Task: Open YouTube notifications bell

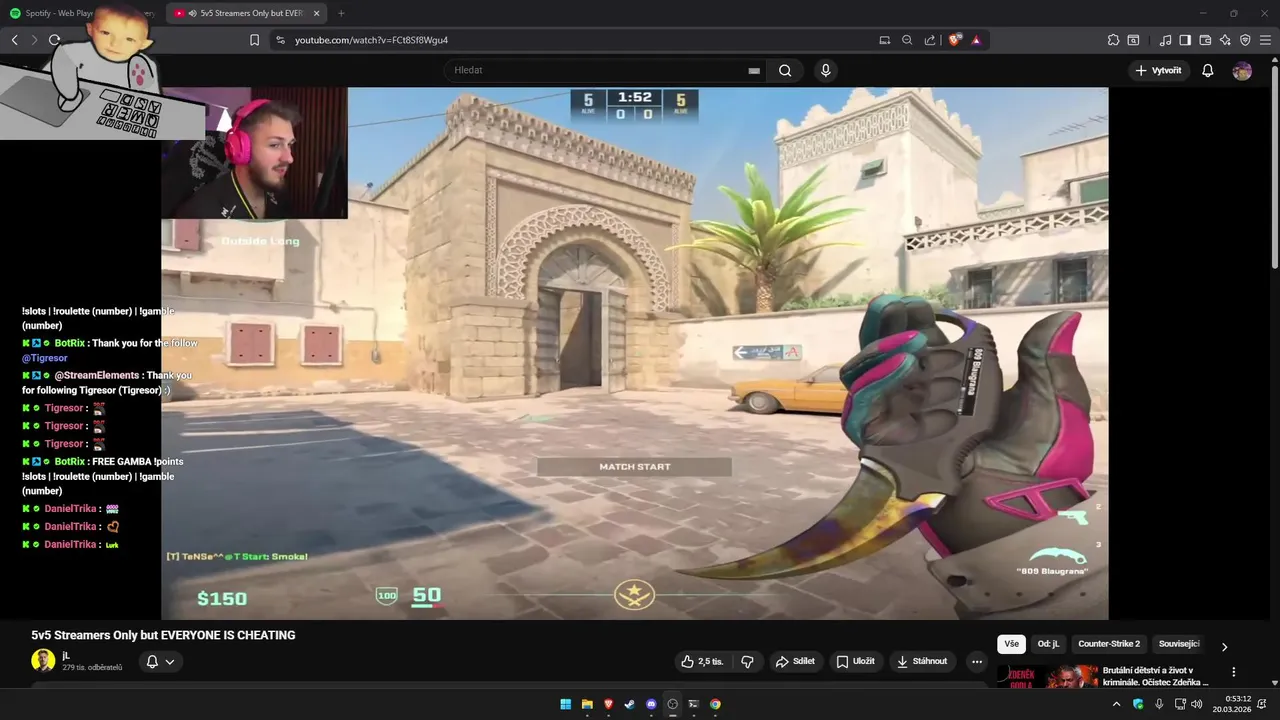Action: point(1208,70)
